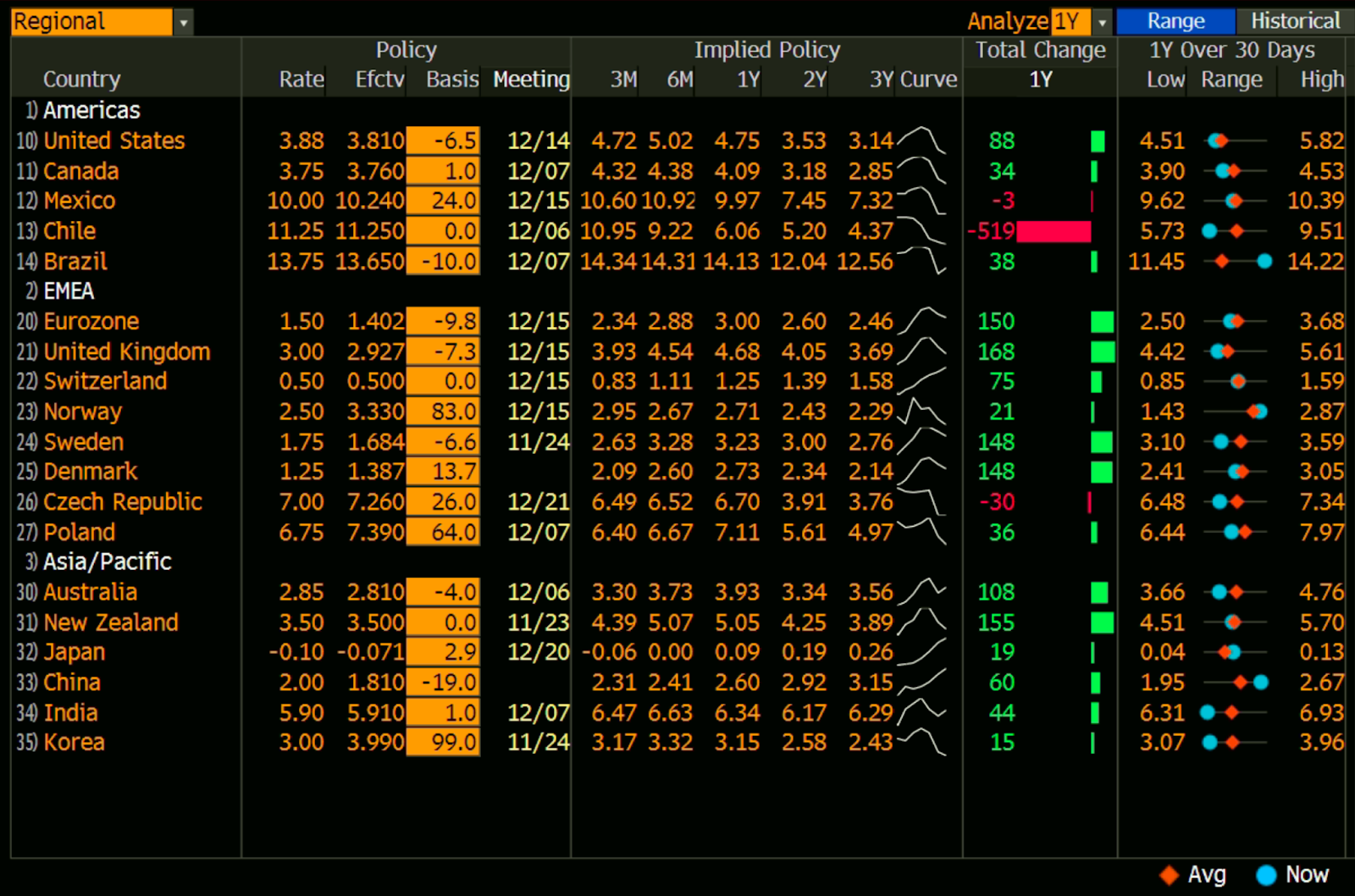Click the green United Kingdom total change bar

click(x=1103, y=351)
